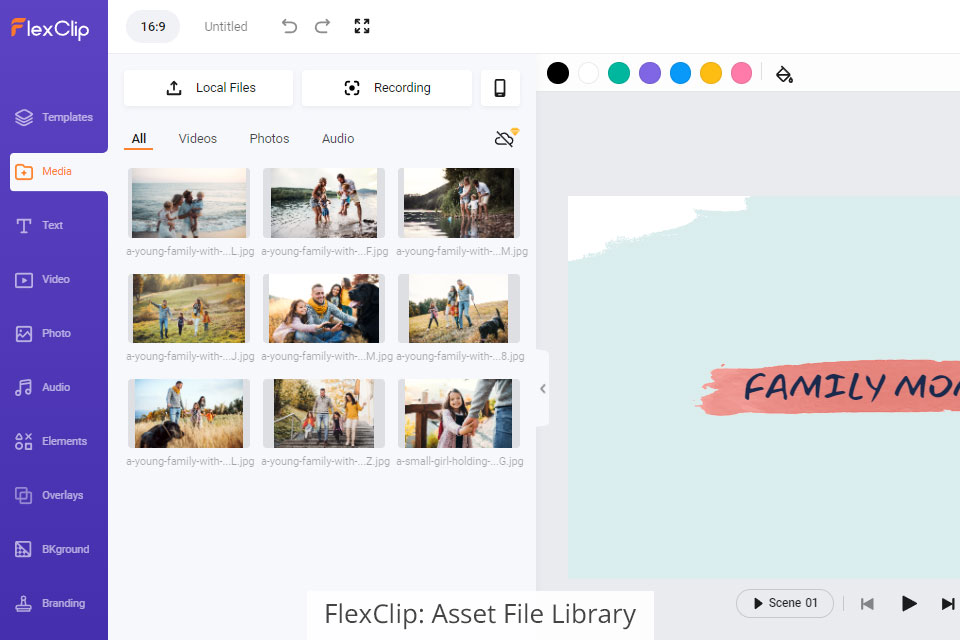
Task: Click the a-young-family-with-...8.jpg file name
Action: (460, 356)
